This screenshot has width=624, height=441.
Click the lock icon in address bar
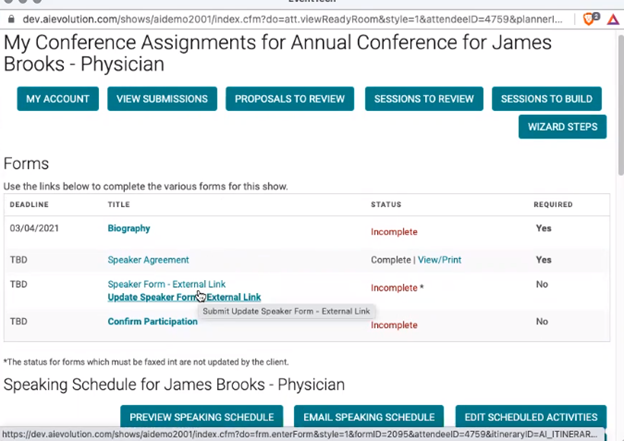pos(10,16)
